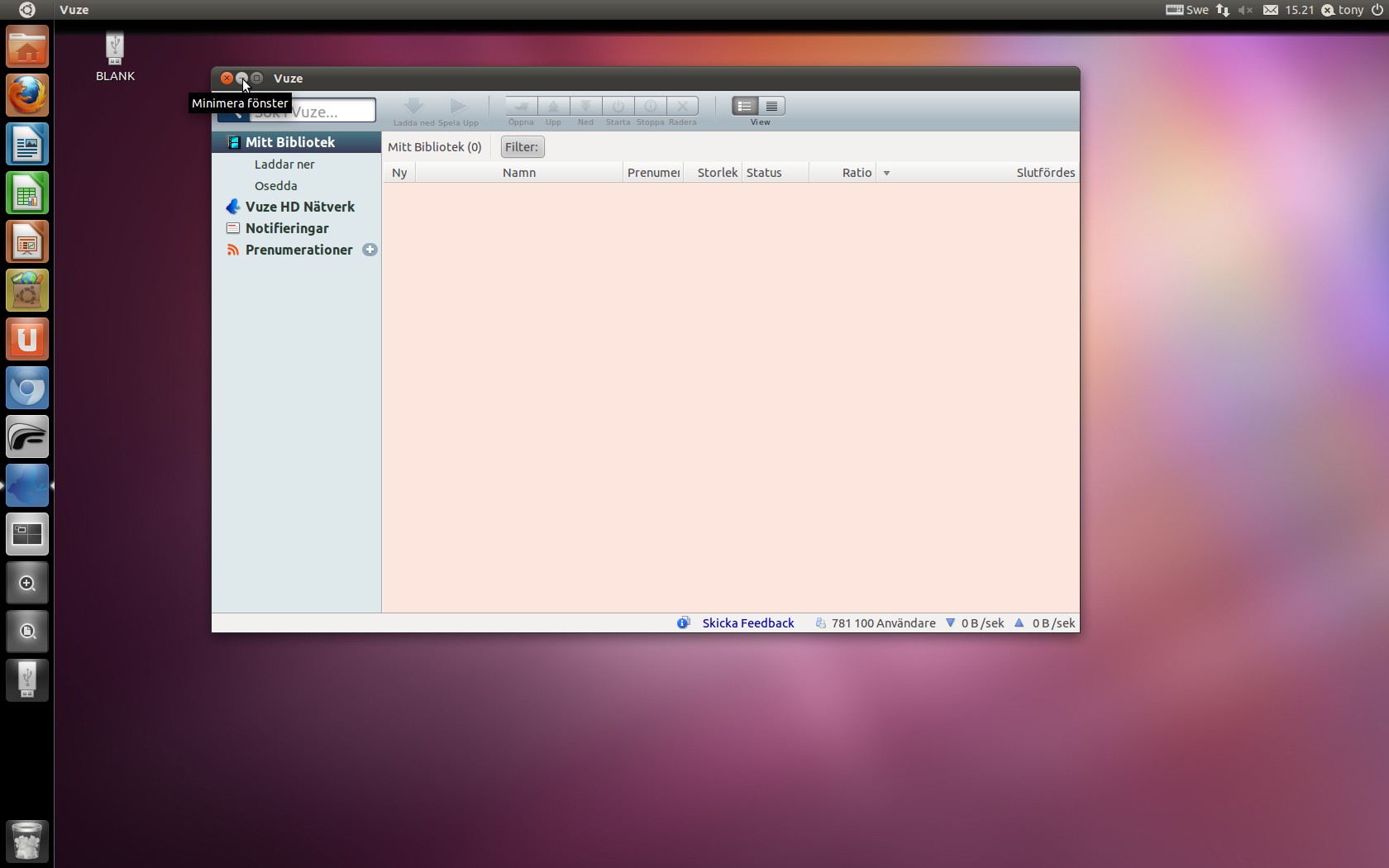The image size is (1389, 868).
Task: Open the tony user menu
Action: [1343, 10]
